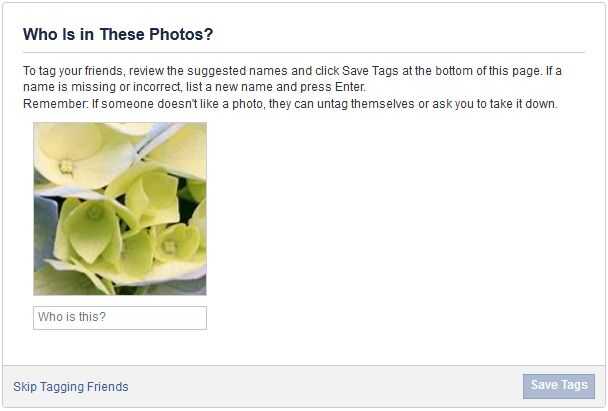Save the suggested tags with the blue button

(558, 386)
